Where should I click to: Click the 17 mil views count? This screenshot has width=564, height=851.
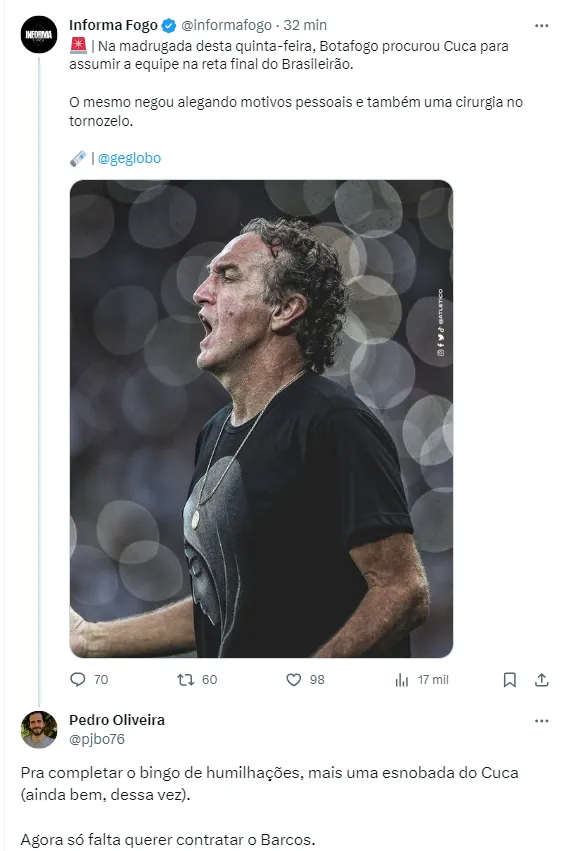433,679
